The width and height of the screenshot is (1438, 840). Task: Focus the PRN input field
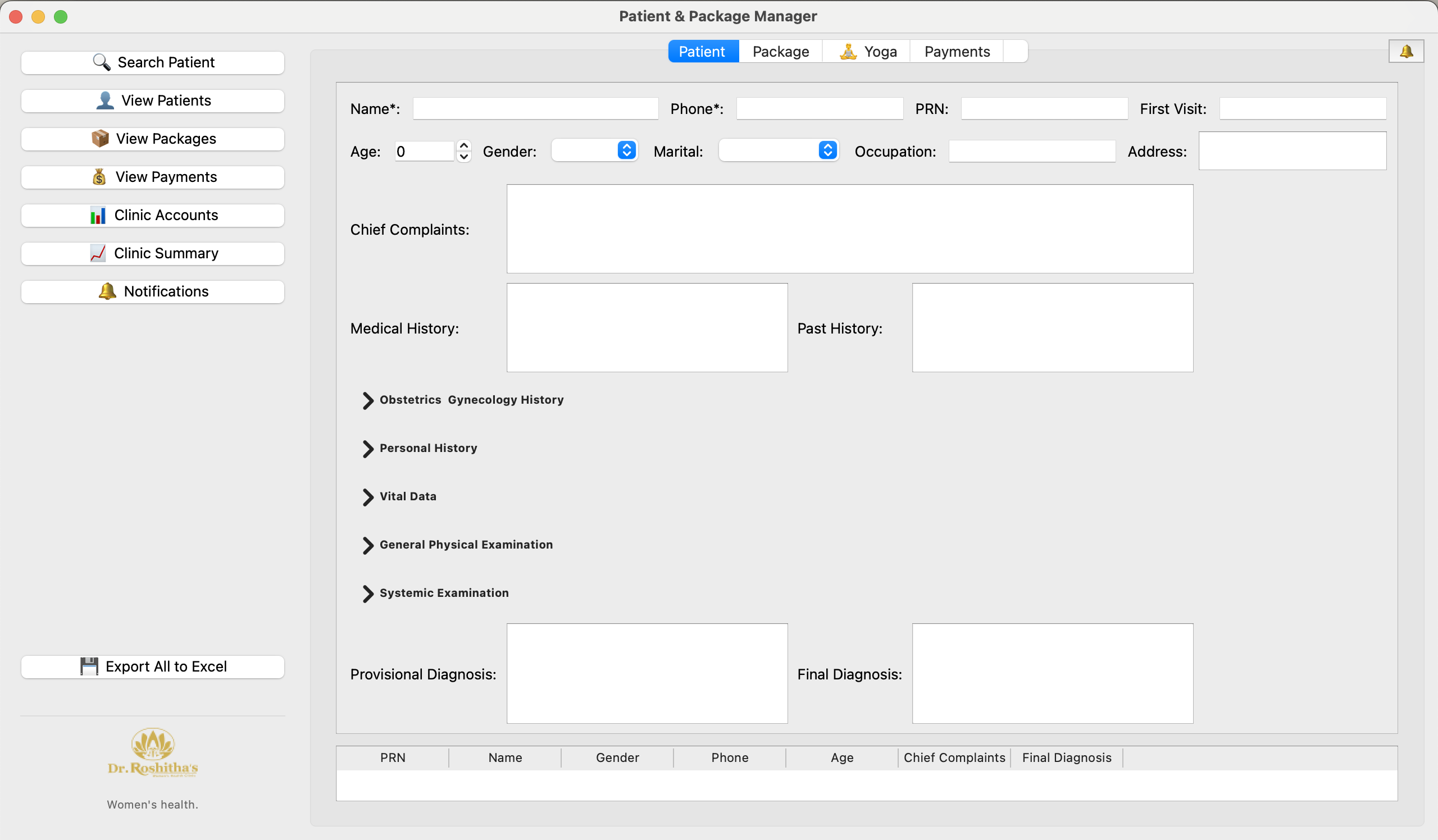(1044, 108)
